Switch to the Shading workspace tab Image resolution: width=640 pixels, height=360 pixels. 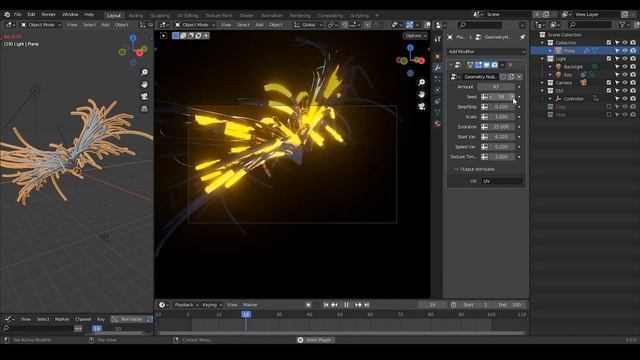[247, 16]
